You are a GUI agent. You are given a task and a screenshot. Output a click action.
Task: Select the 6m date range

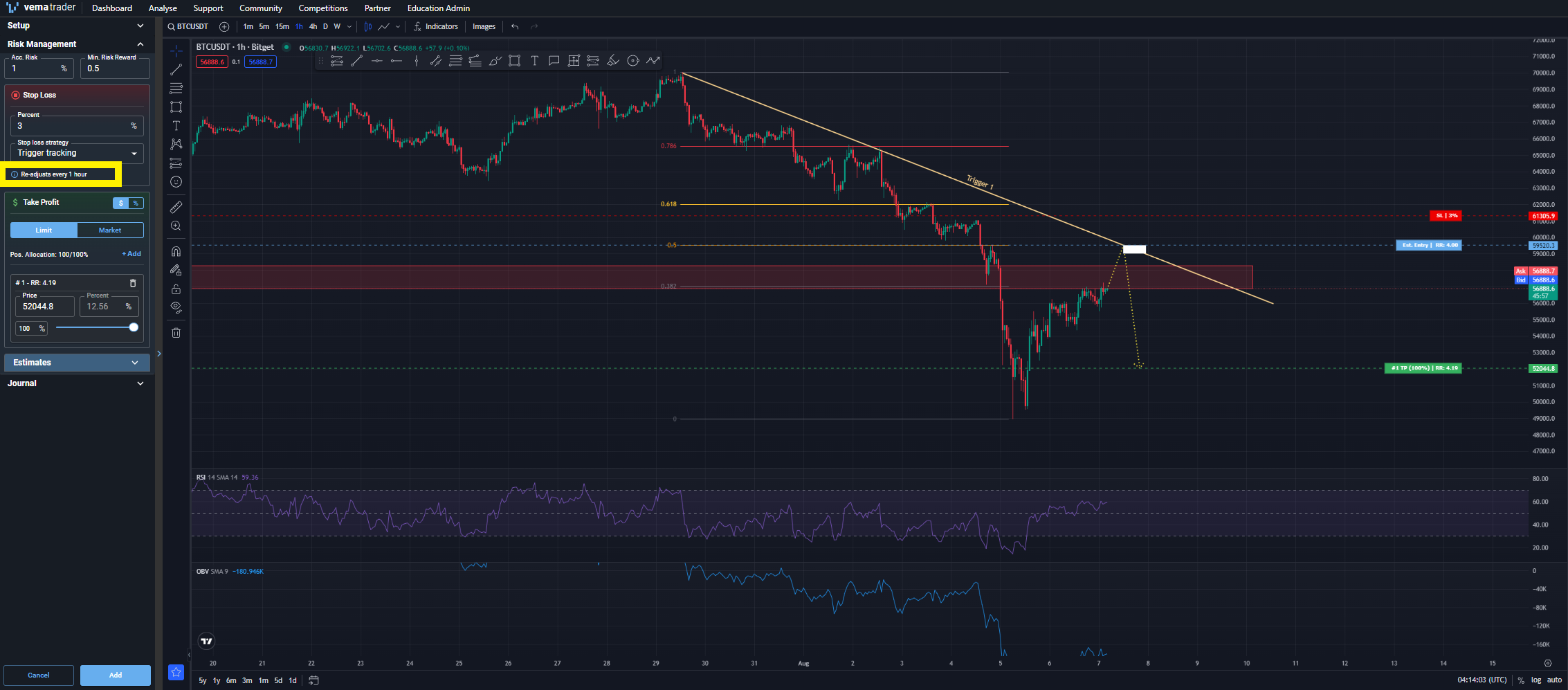tap(231, 681)
